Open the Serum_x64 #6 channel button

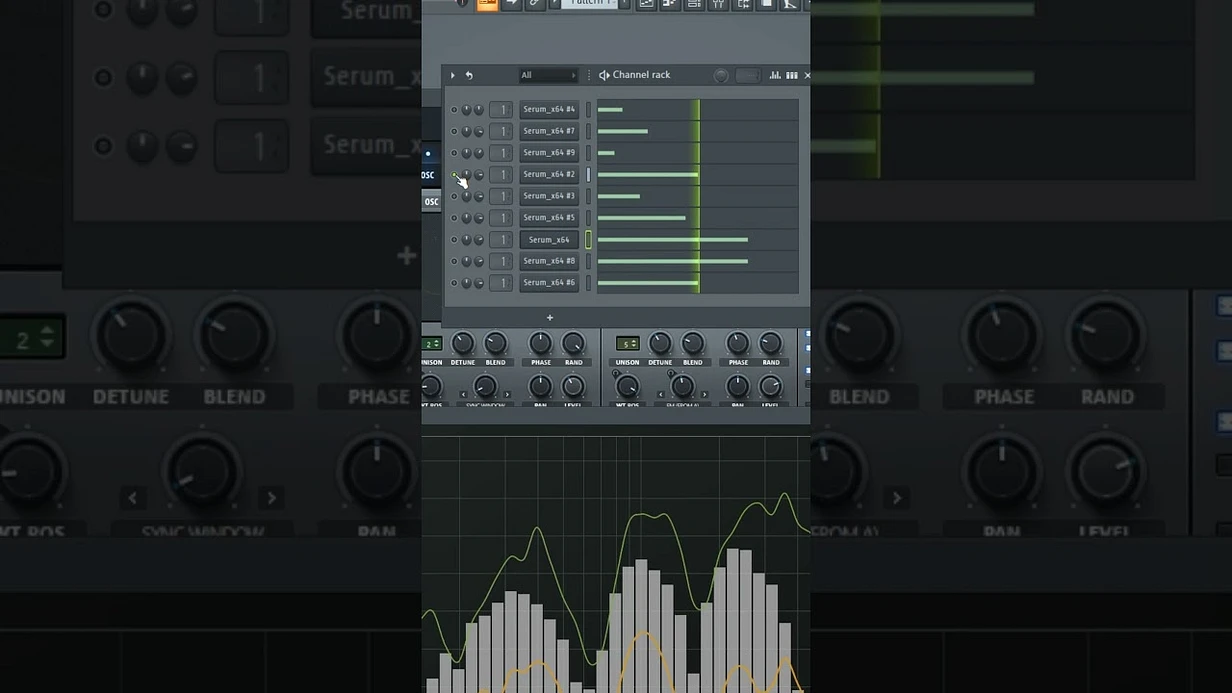point(549,283)
